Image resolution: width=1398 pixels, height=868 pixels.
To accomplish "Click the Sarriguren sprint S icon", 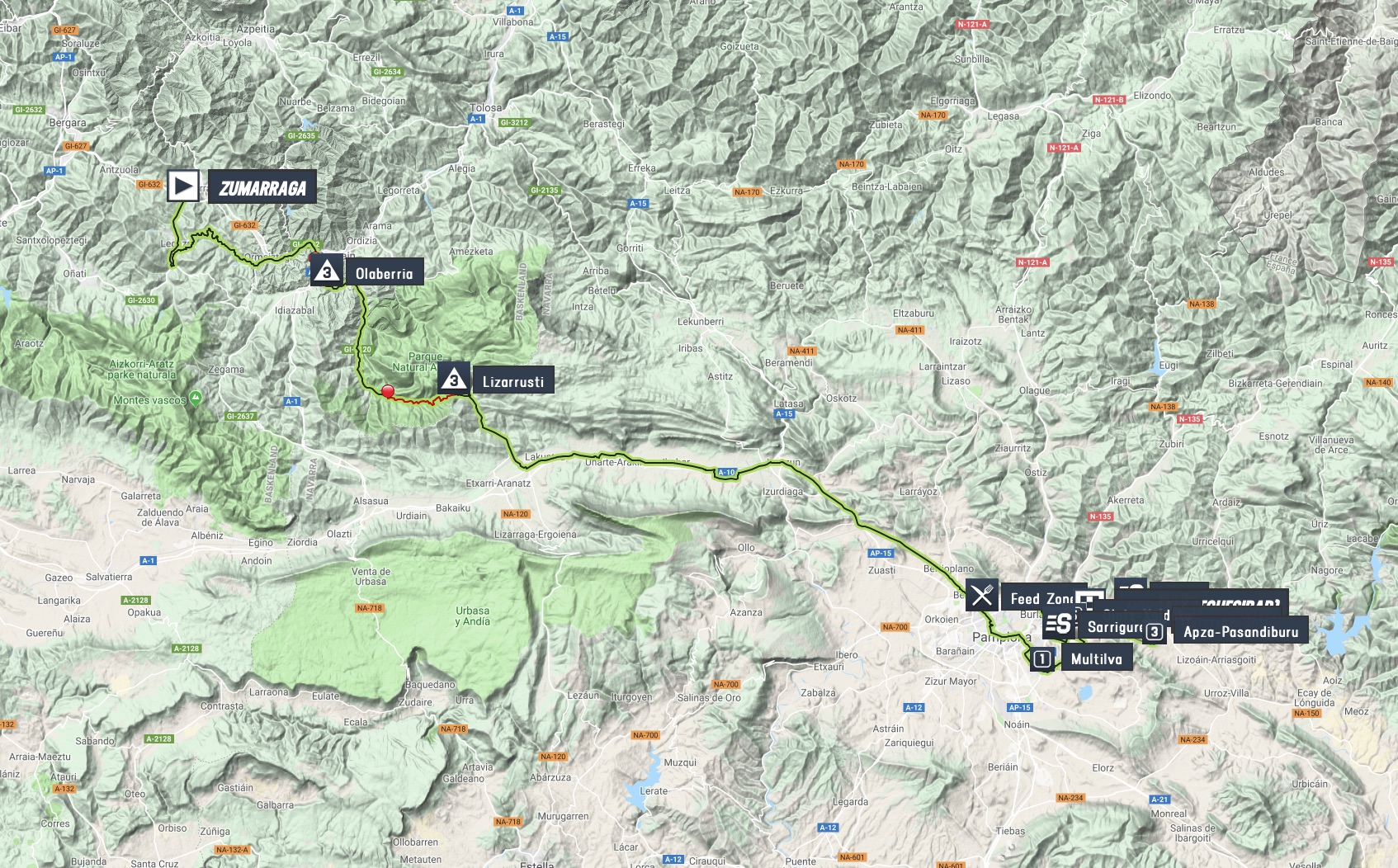I will pos(1059,624).
